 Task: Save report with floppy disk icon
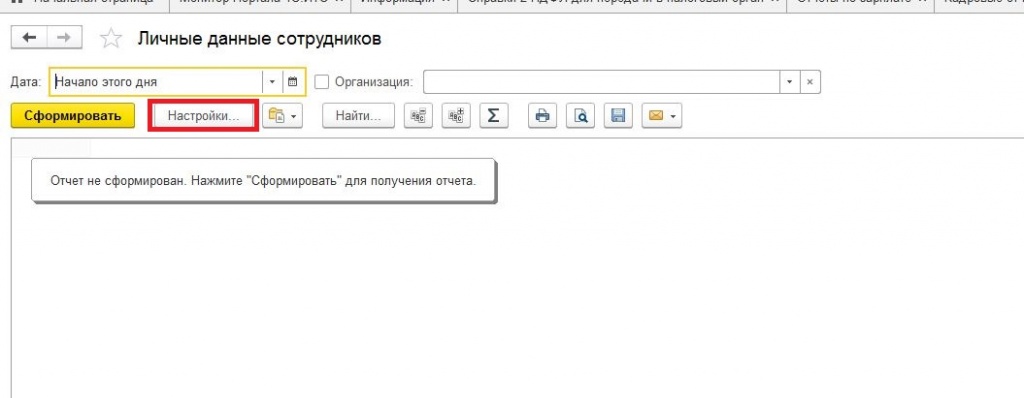[x=618, y=116]
